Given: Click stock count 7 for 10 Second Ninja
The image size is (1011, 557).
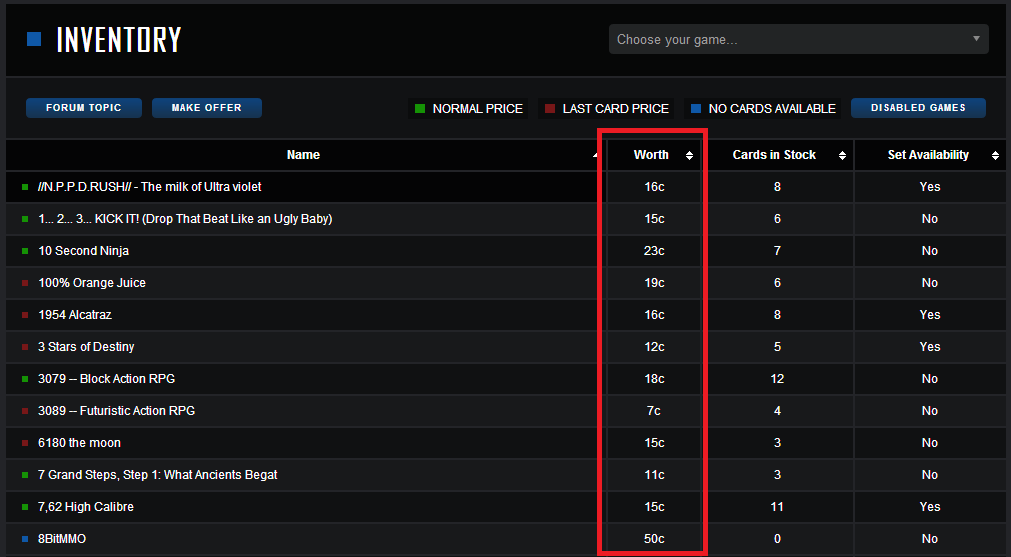Looking at the screenshot, I should pos(777,251).
